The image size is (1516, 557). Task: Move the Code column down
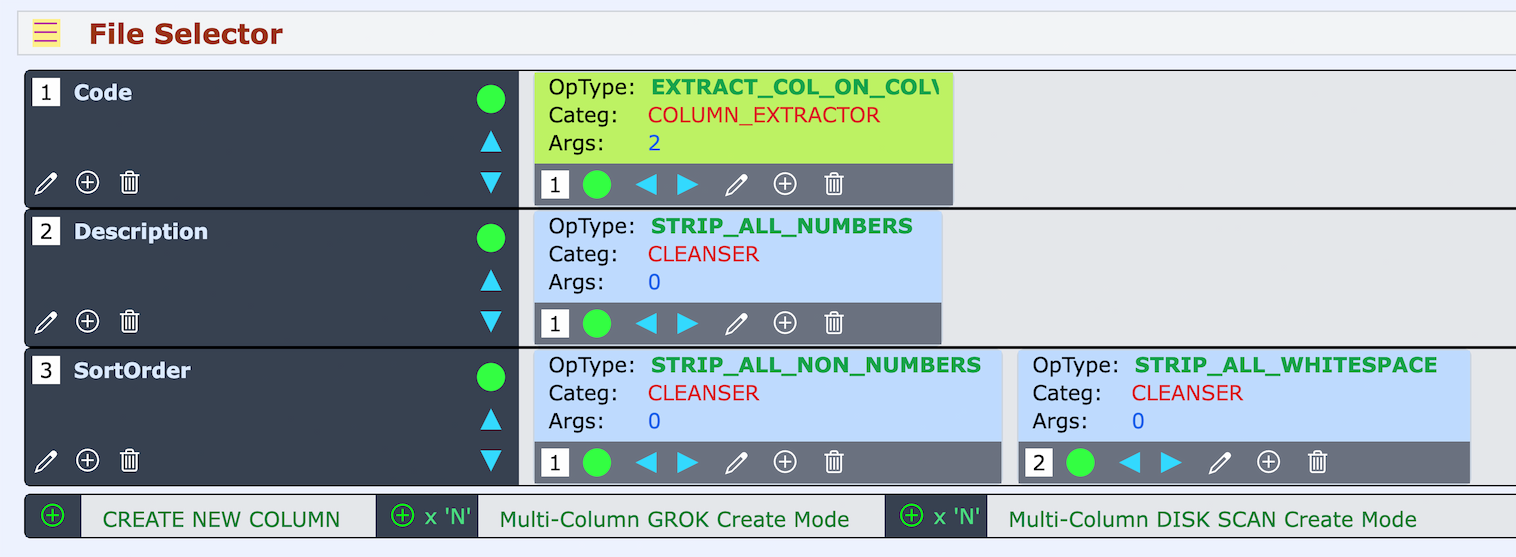pos(491,182)
